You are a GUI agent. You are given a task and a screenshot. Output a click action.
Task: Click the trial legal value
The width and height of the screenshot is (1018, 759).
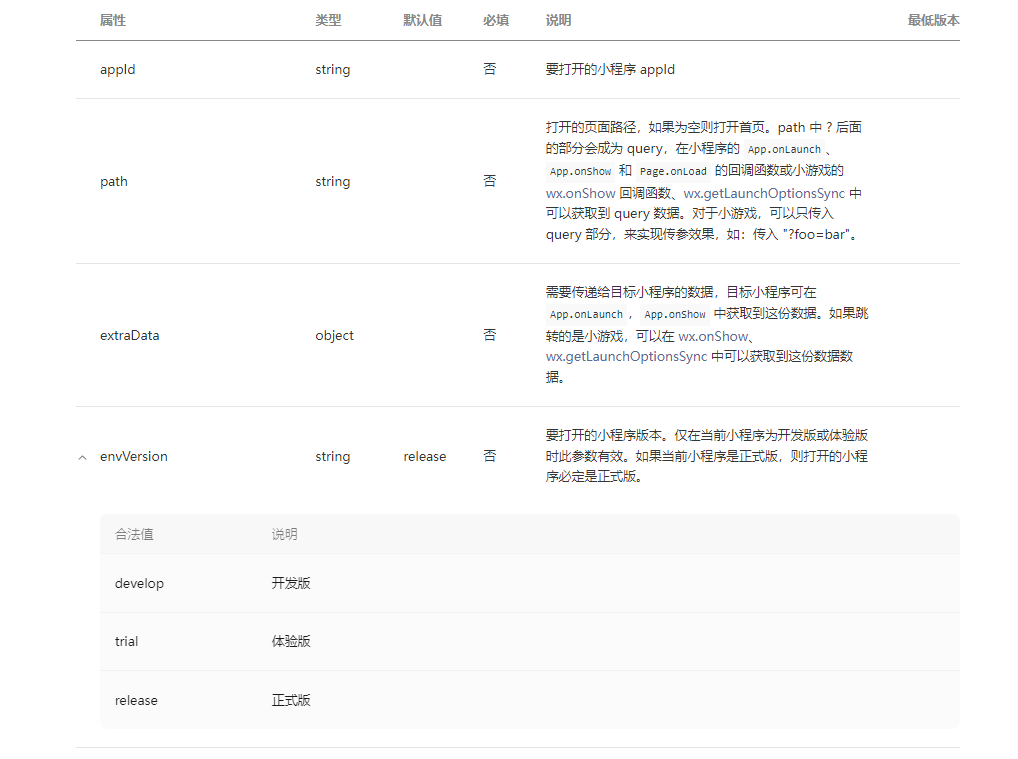click(x=127, y=641)
